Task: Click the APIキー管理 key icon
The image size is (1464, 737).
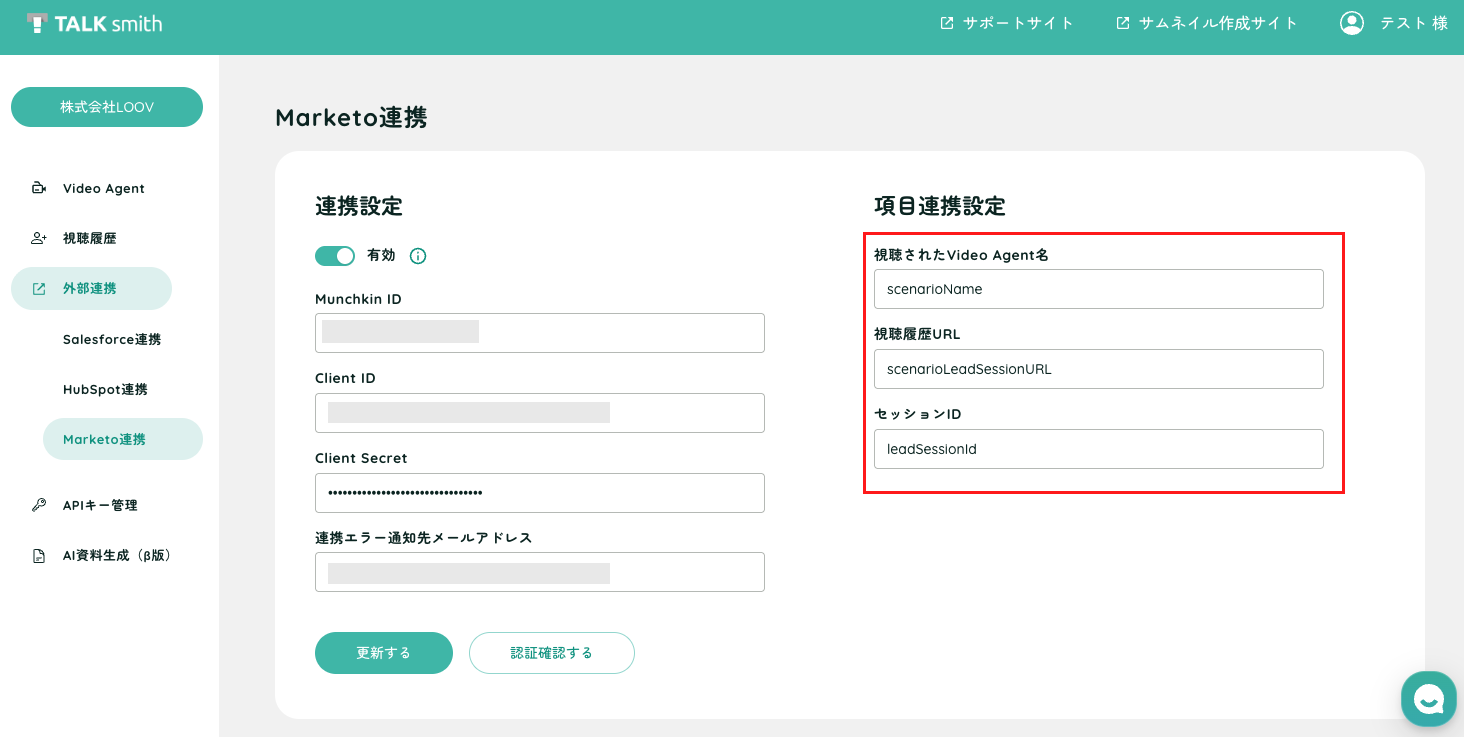Action: click(x=39, y=505)
